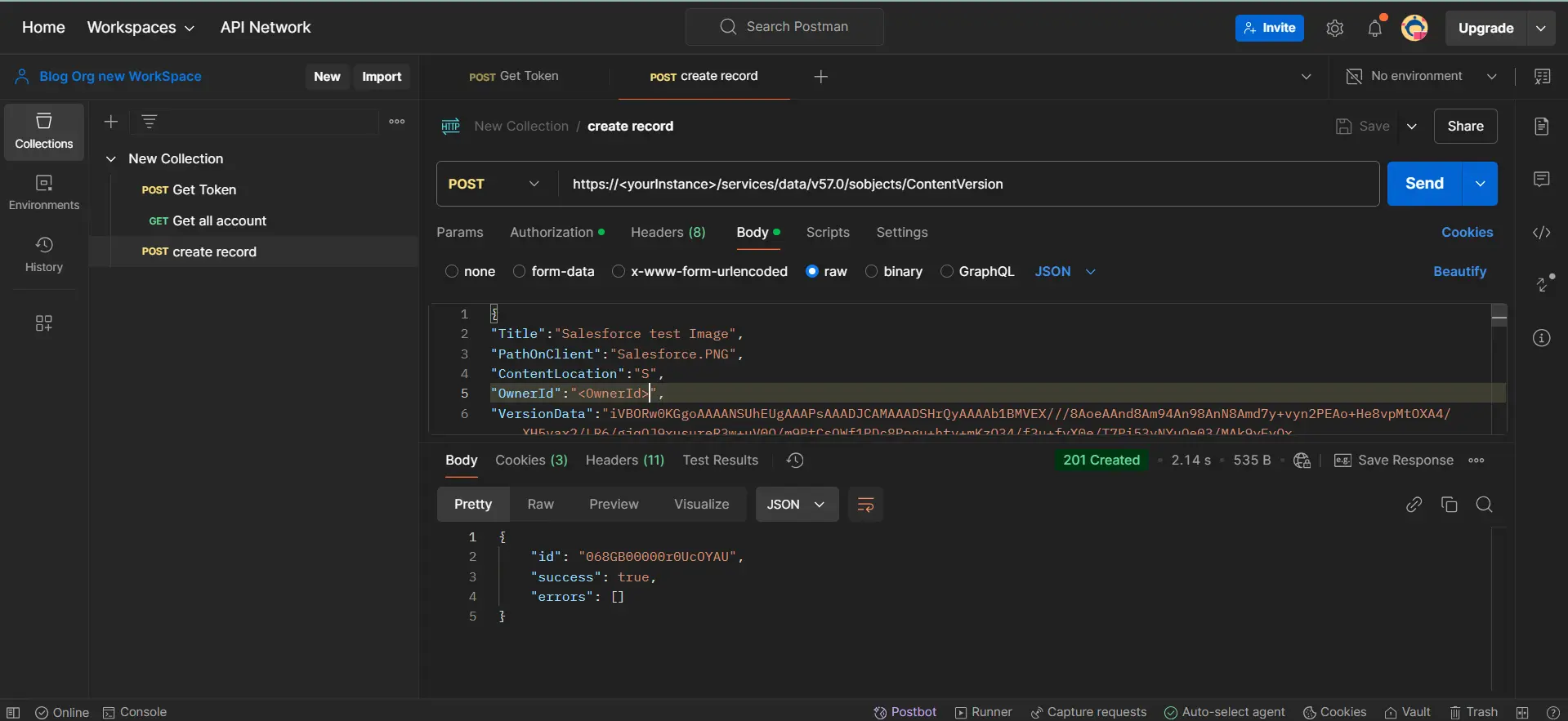Click the blue Send button

[1424, 184]
